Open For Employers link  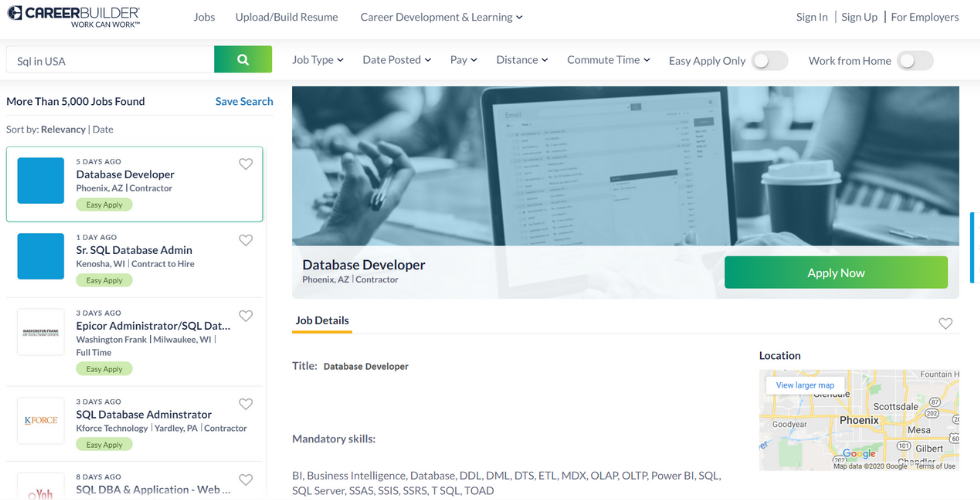pos(925,18)
